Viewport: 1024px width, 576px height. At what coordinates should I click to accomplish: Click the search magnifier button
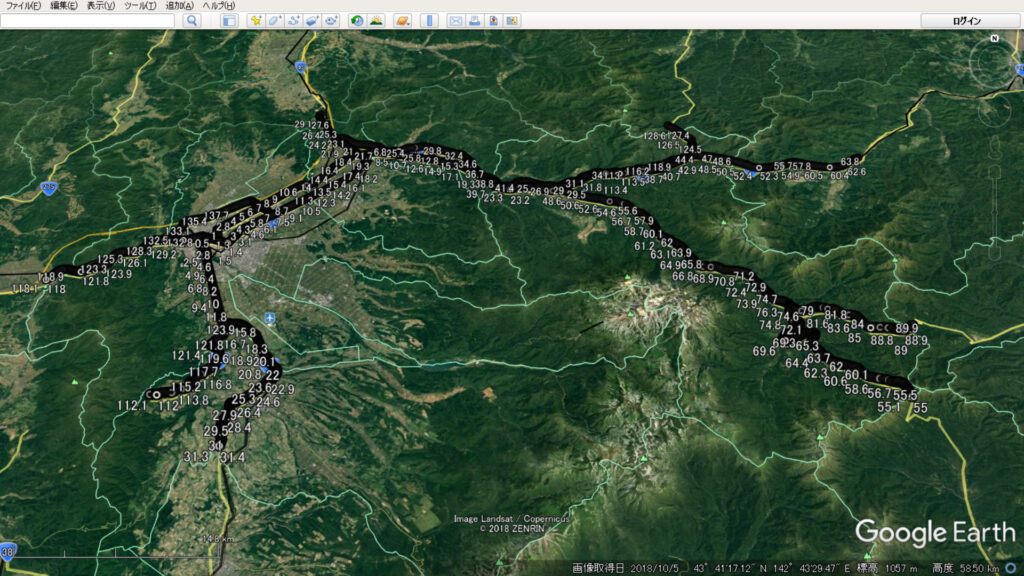192,21
